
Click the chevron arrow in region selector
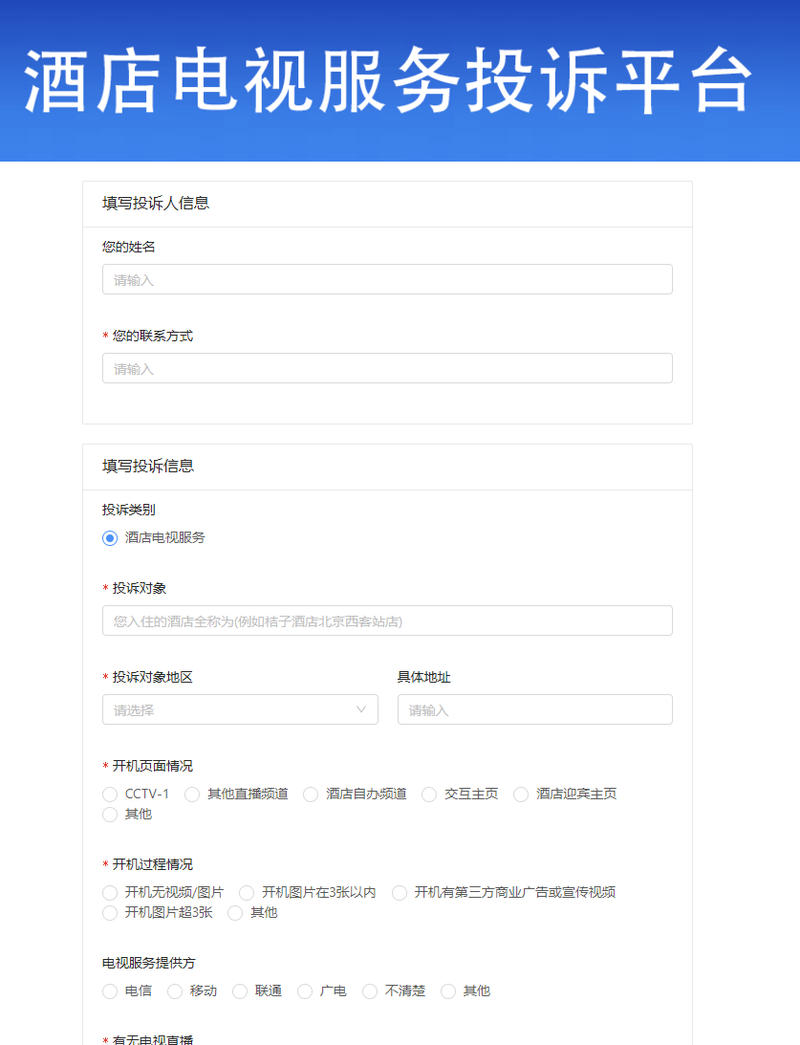click(x=361, y=710)
